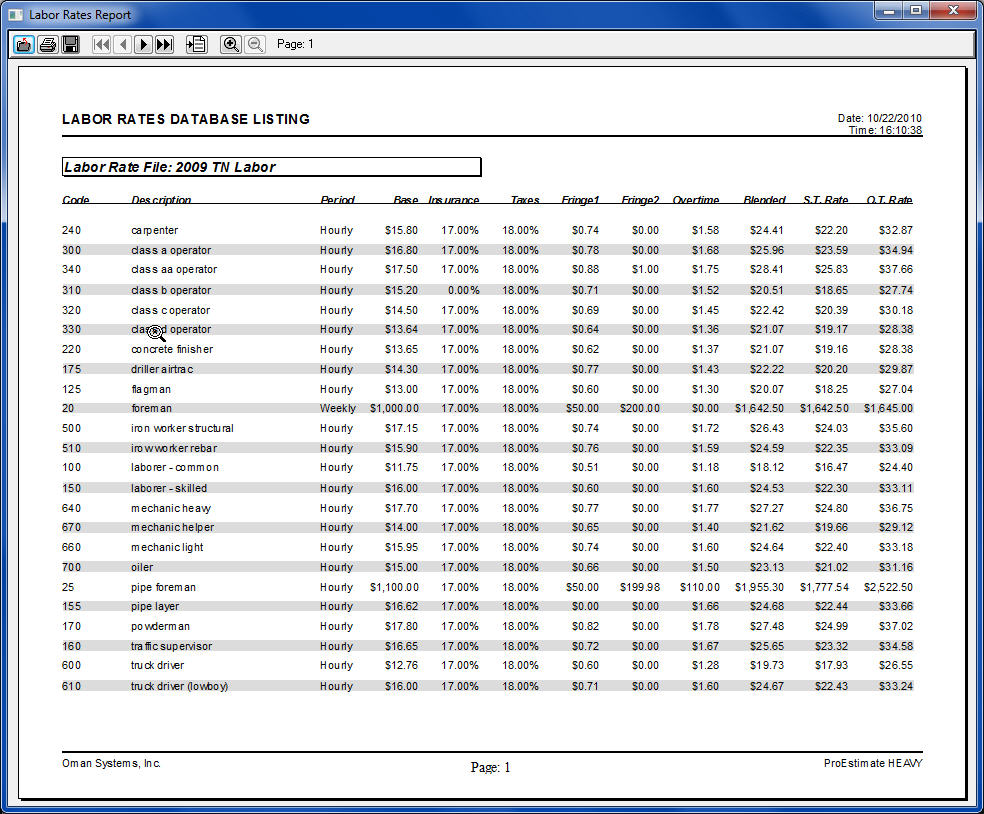
Task: Select the 'S.T. Rate' column header
Action: [826, 200]
